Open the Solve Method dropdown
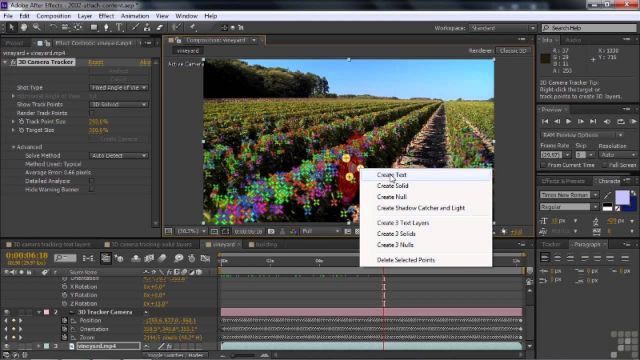Viewport: 640px width, 360px height. (x=118, y=156)
